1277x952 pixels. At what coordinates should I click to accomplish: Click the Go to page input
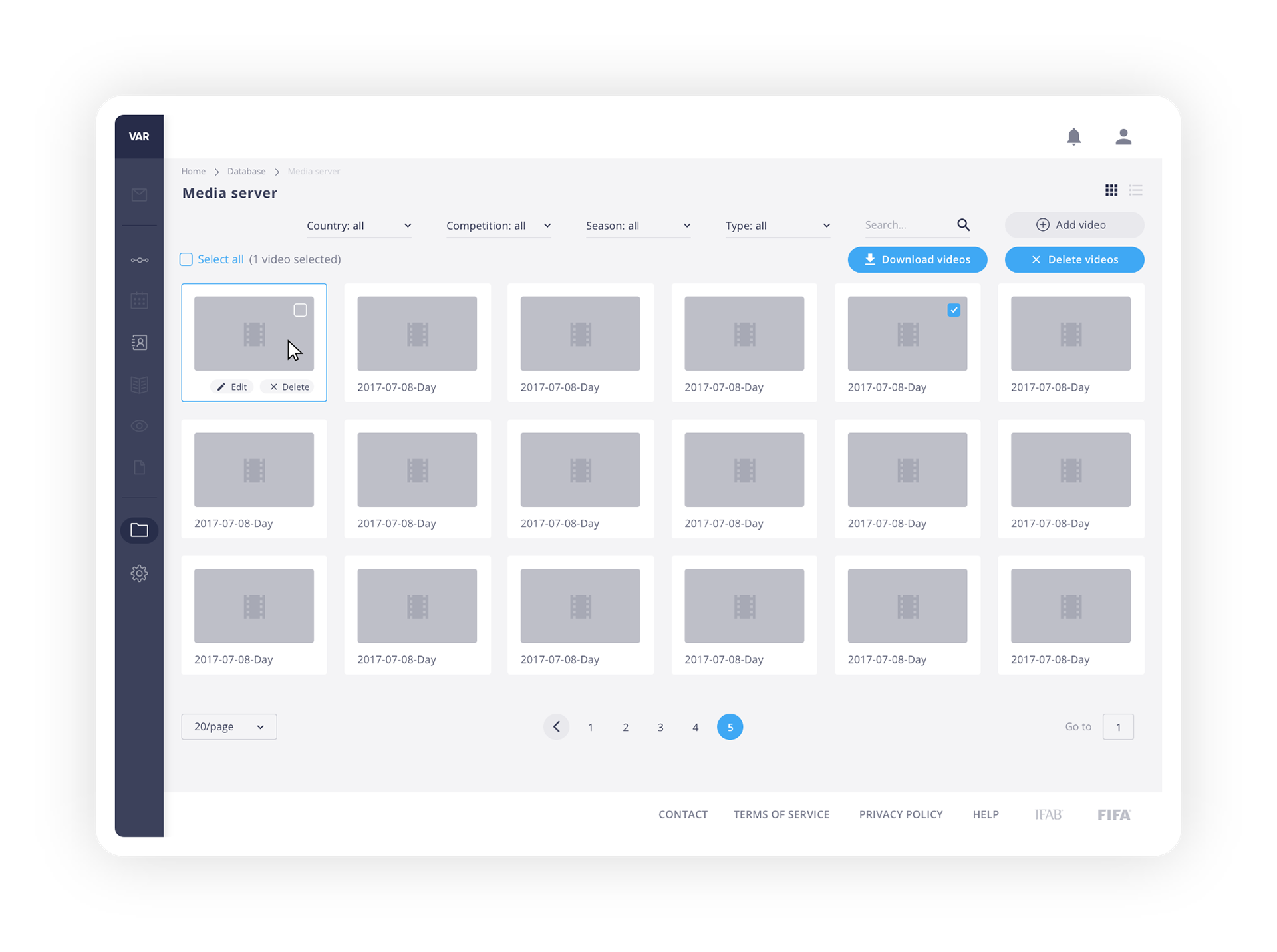pyautogui.click(x=1118, y=727)
